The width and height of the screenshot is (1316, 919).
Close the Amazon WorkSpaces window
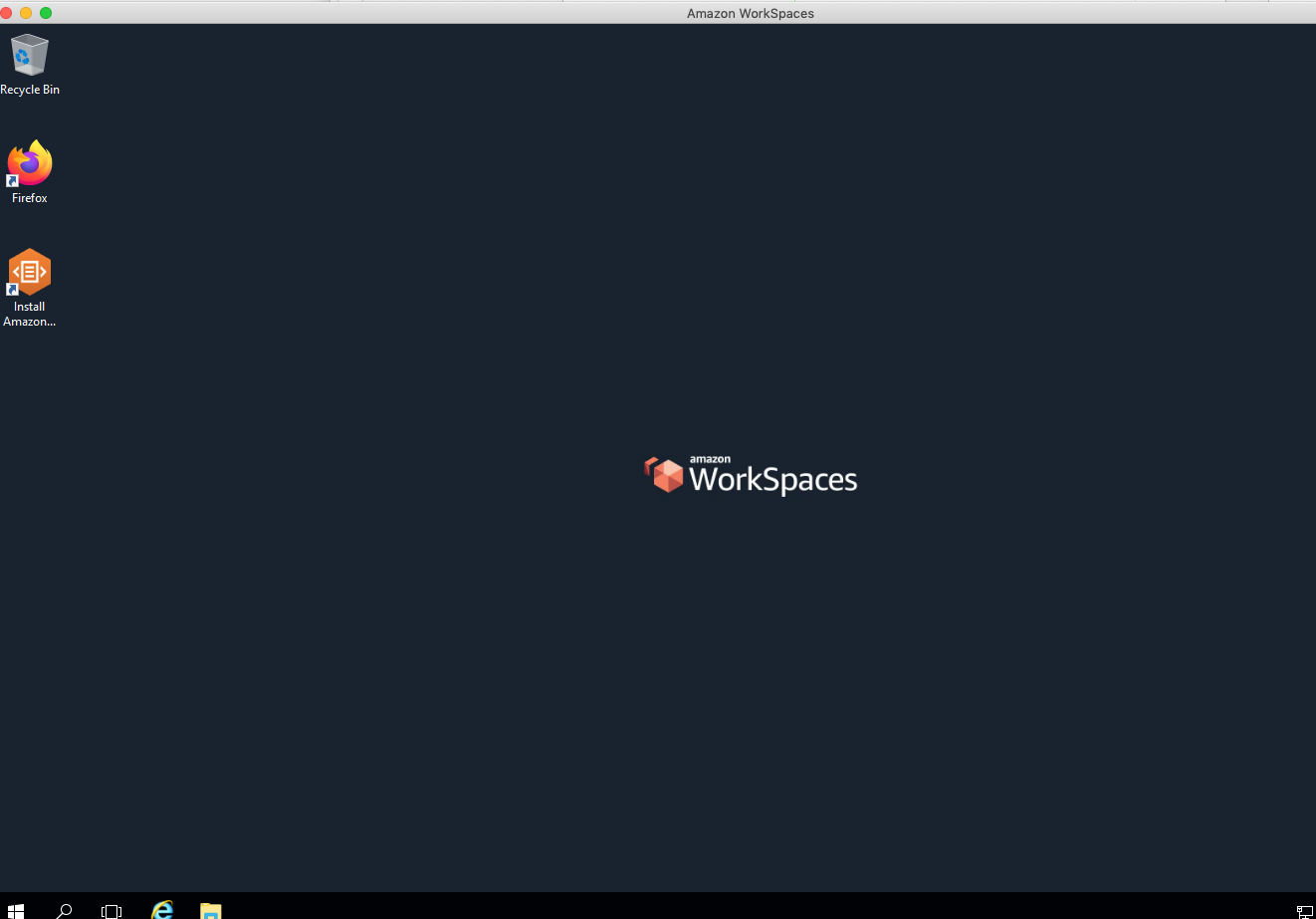coord(7,13)
